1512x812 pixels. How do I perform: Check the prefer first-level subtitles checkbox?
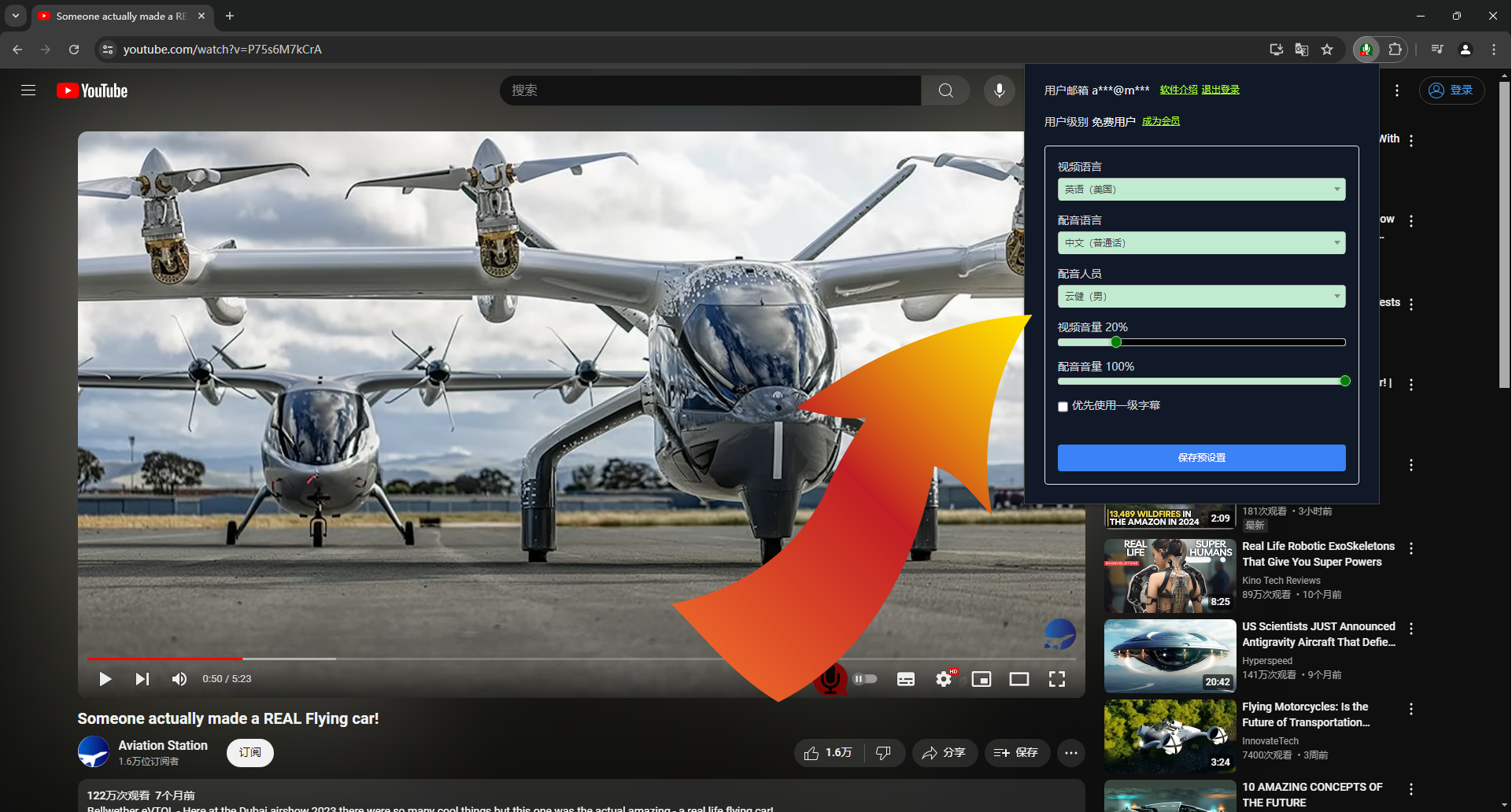pyautogui.click(x=1063, y=407)
